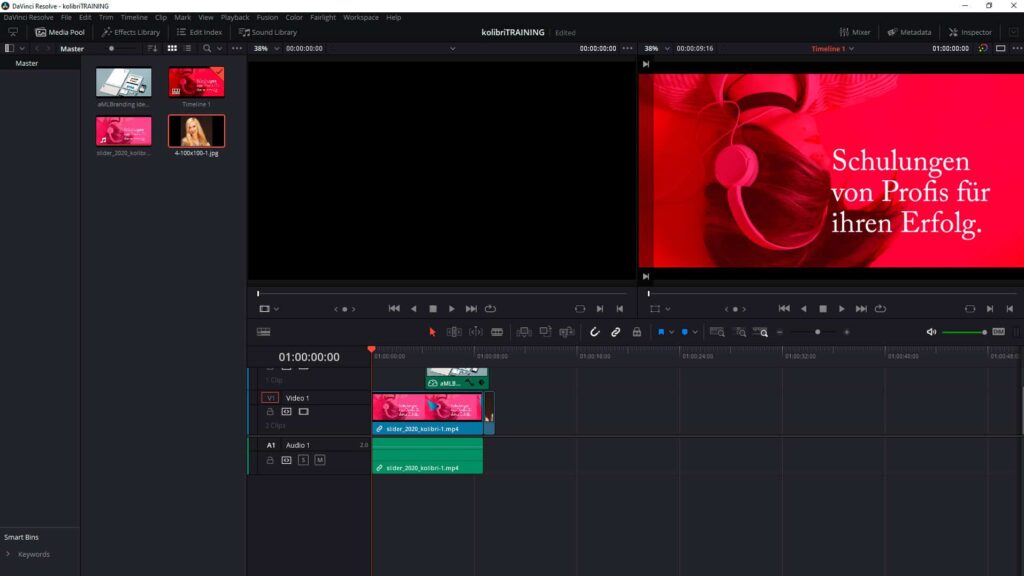Mute monitoring with the speaker icon
1024x576 pixels.
[x=931, y=332]
